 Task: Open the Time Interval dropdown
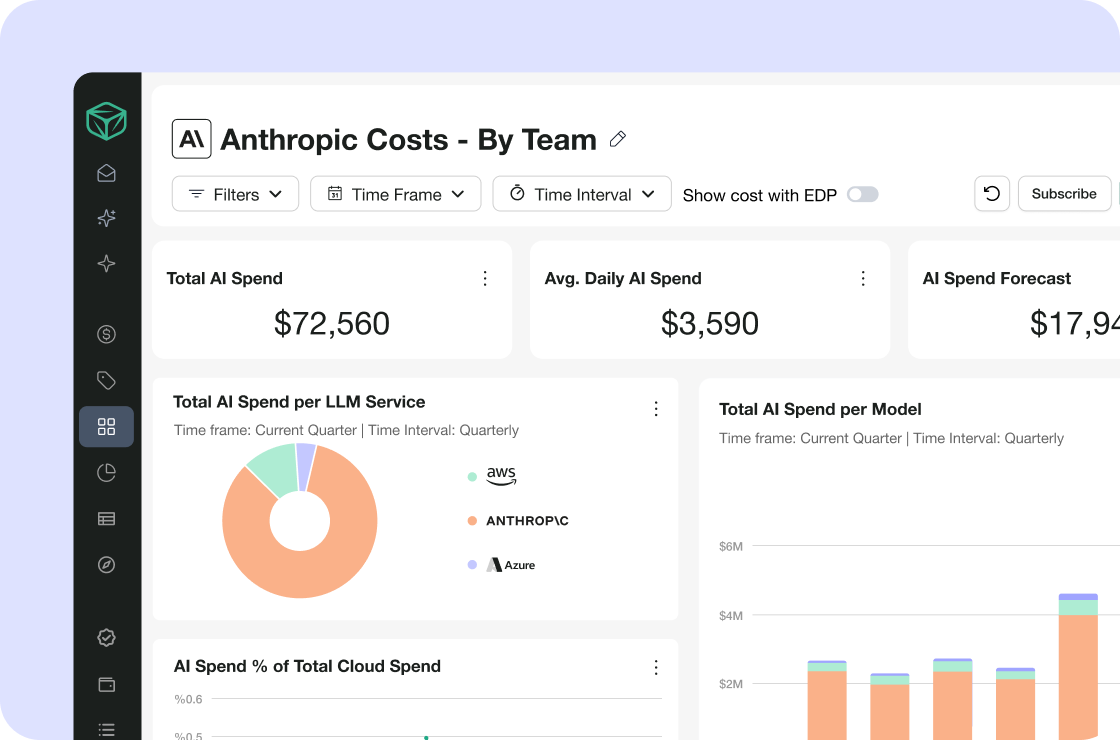[x=582, y=194]
